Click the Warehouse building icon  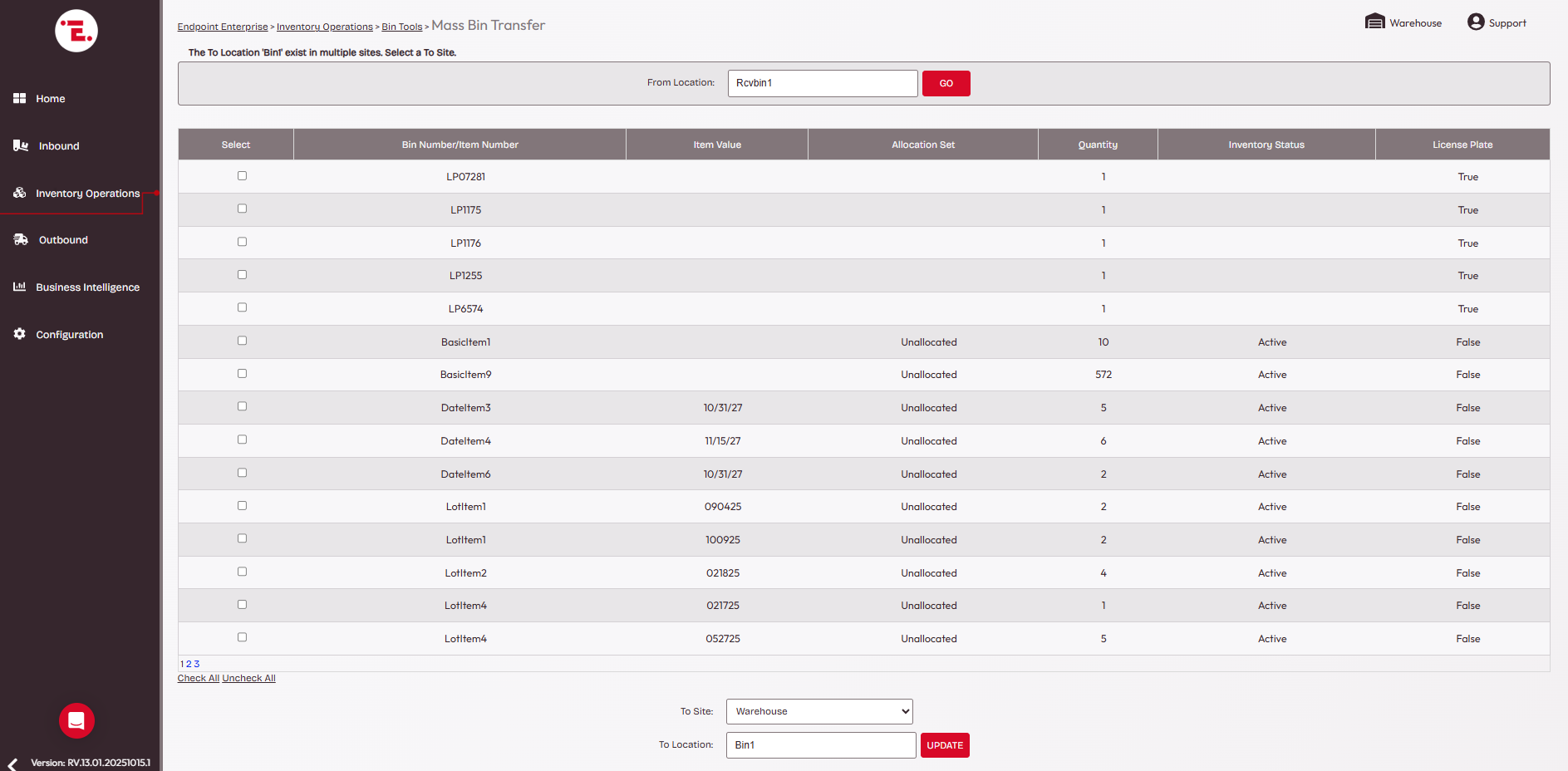1374,22
